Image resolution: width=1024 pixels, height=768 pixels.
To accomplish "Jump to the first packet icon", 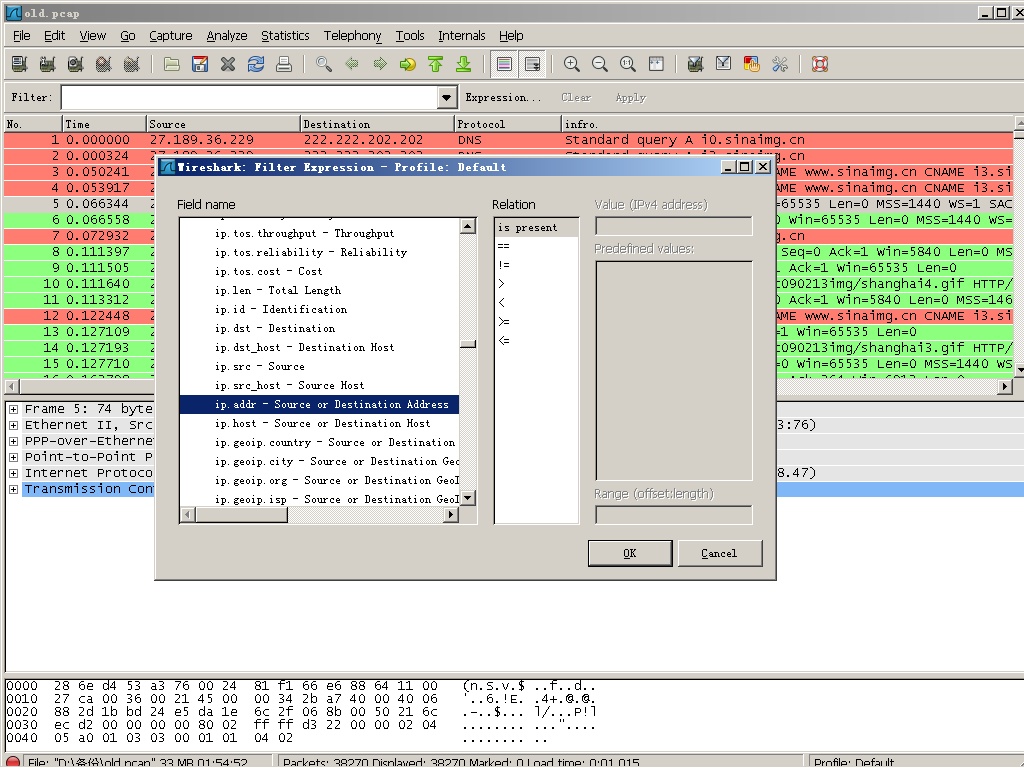I will (436, 64).
